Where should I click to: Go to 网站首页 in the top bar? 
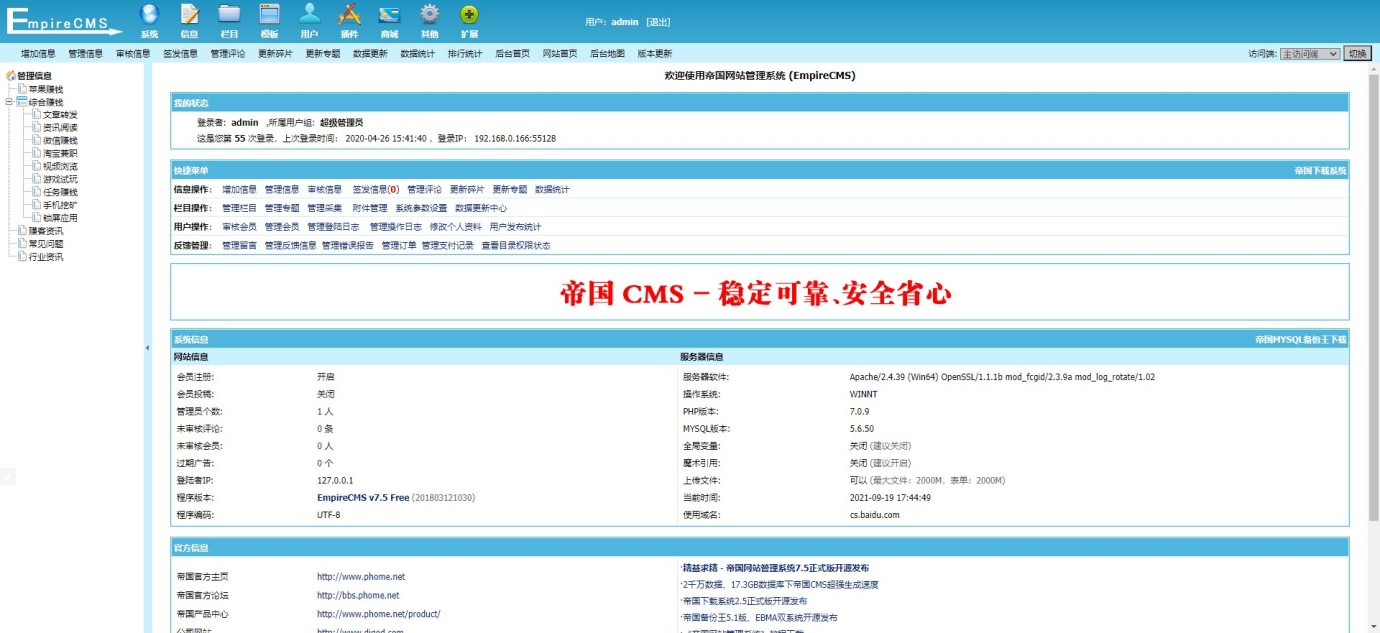560,54
